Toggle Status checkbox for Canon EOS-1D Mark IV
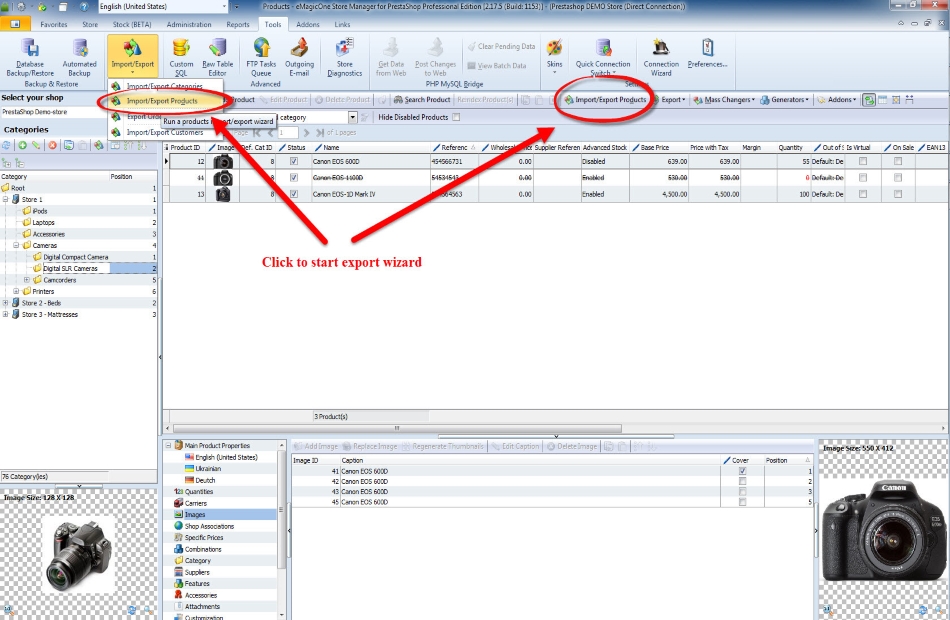This screenshot has width=950, height=620. tap(294, 195)
